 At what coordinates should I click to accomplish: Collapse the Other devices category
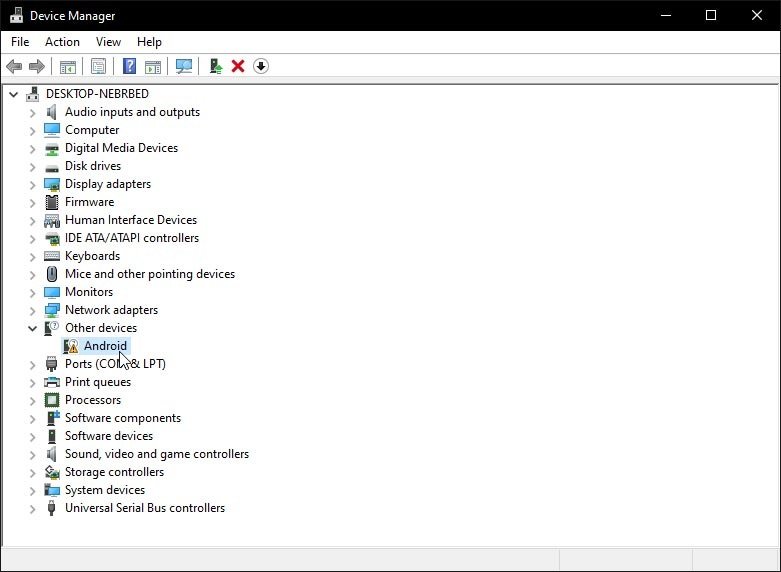[32, 328]
